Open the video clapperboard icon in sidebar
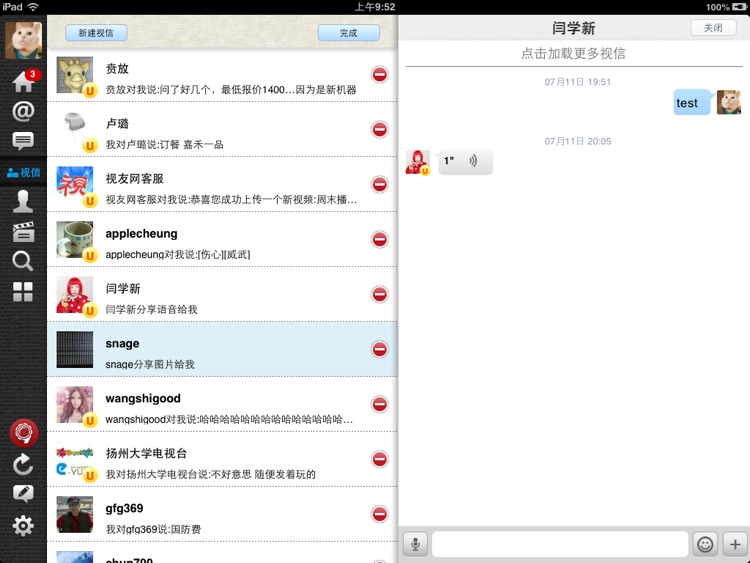Screen dimensions: 750x563 [x=23, y=232]
